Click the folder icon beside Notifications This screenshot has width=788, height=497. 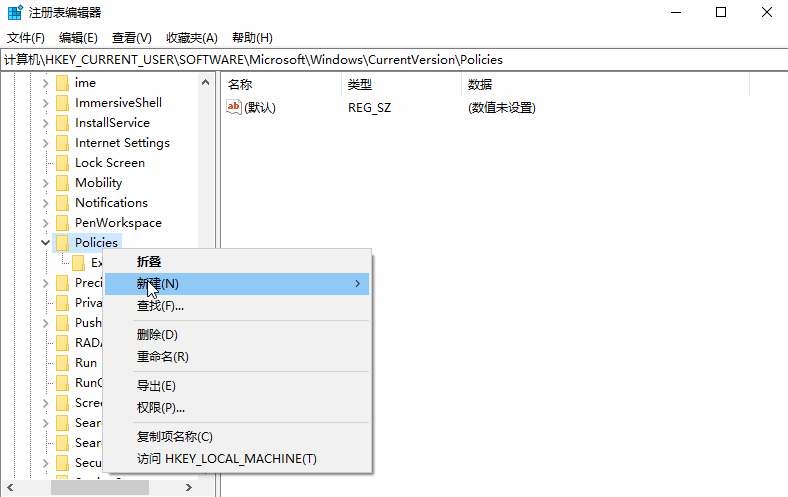(62, 203)
